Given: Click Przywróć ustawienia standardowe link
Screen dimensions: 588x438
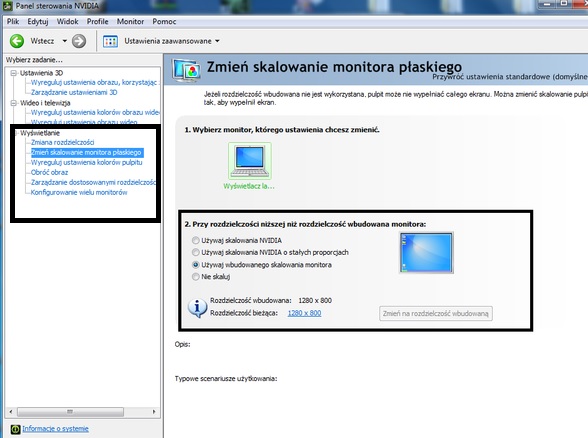Looking at the screenshot, I should point(510,77).
